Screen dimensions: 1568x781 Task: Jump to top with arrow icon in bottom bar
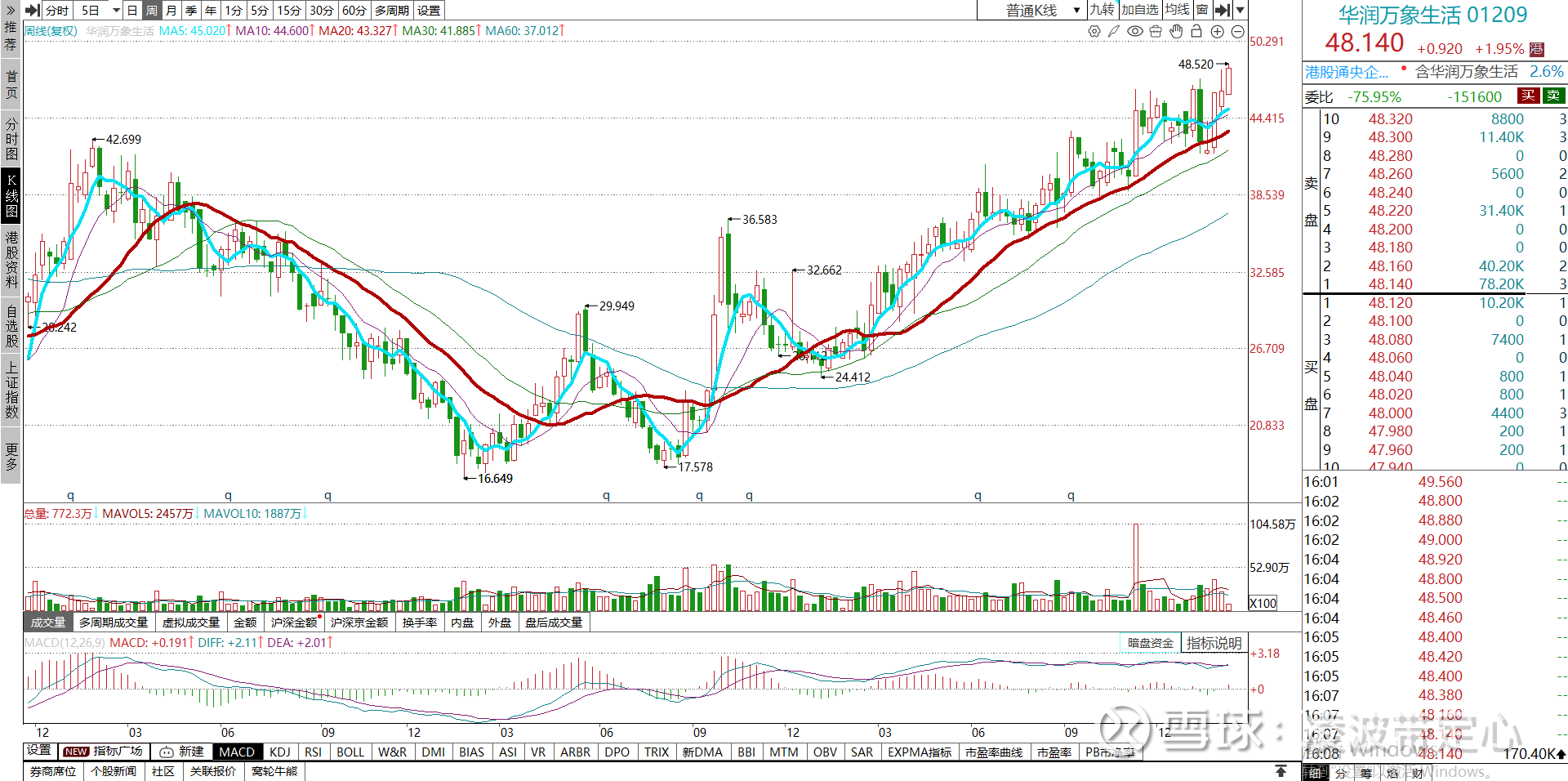[x=1281, y=771]
